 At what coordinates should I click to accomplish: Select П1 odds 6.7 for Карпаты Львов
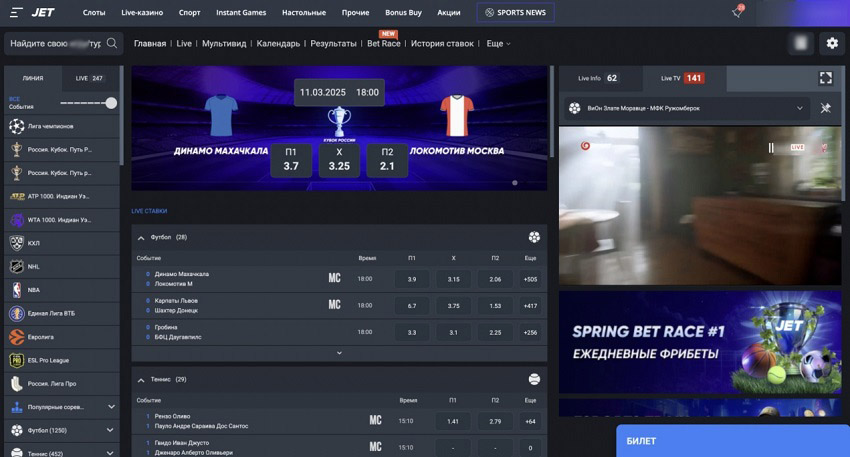pyautogui.click(x=412, y=306)
